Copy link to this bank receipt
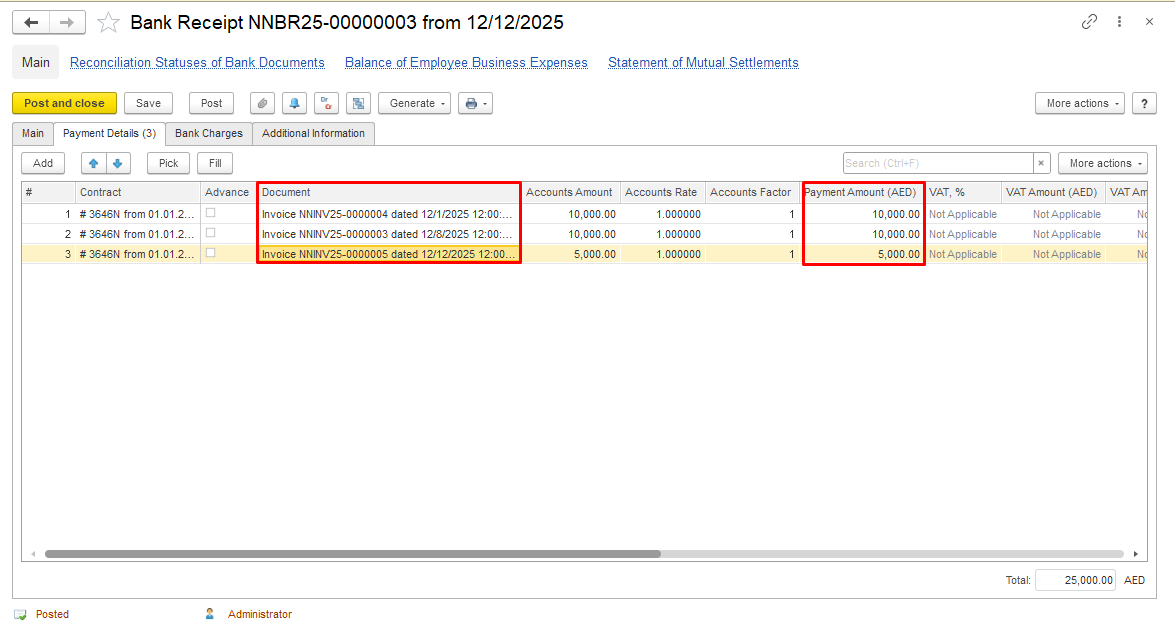 1089,22
